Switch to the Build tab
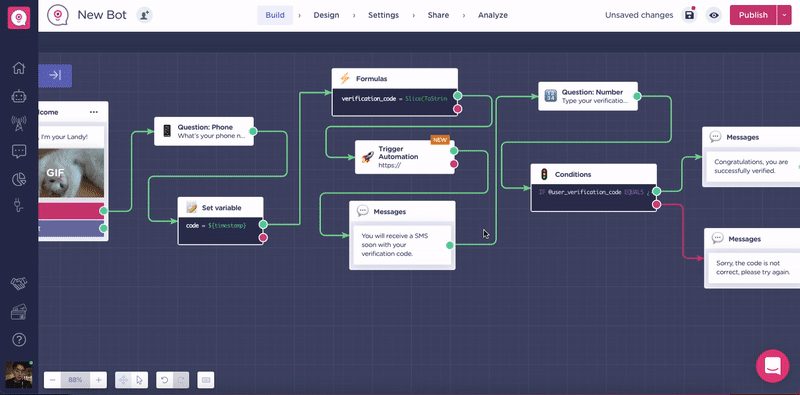Screen dimensions: 800x395 (275, 15)
